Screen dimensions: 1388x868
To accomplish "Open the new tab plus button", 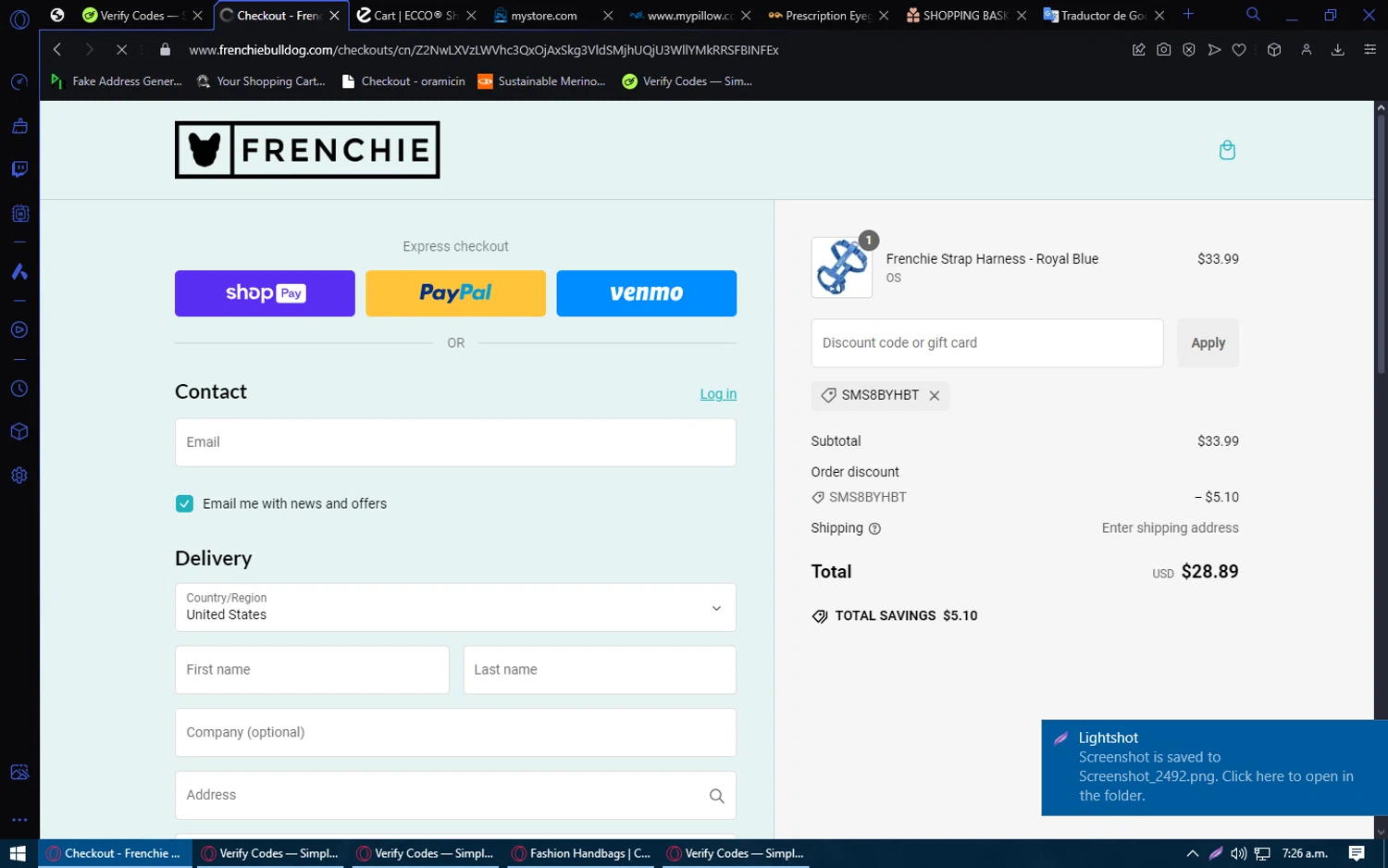I will coord(1188,15).
